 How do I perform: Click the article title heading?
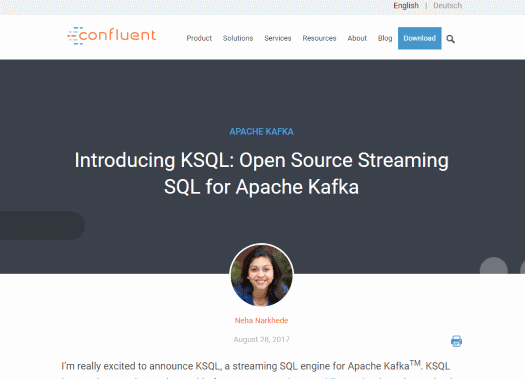261,173
